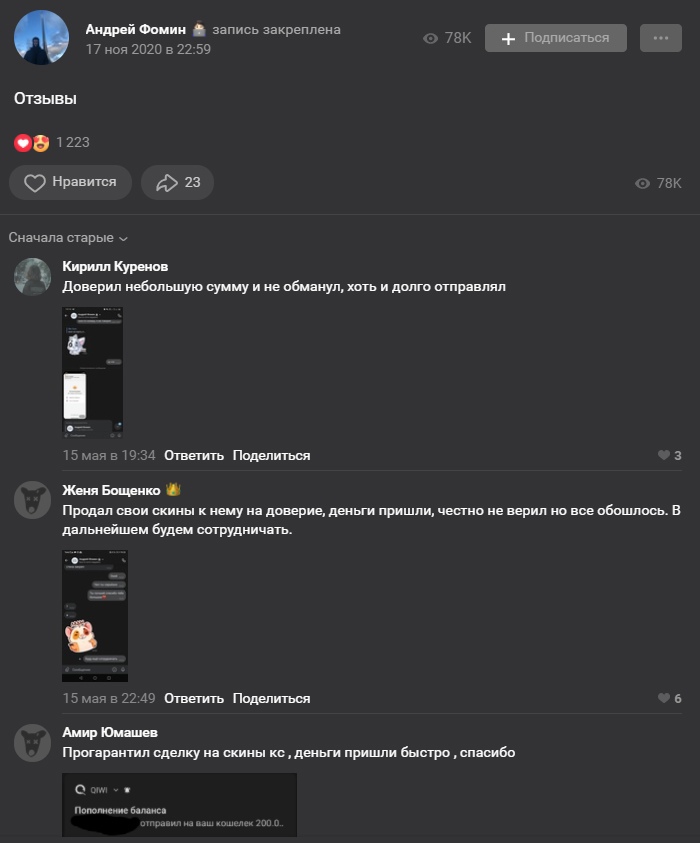This screenshot has height=843, width=700.
Task: Click Поделиться under Кирилл Куренов's comment
Action: pyautogui.click(x=272, y=455)
